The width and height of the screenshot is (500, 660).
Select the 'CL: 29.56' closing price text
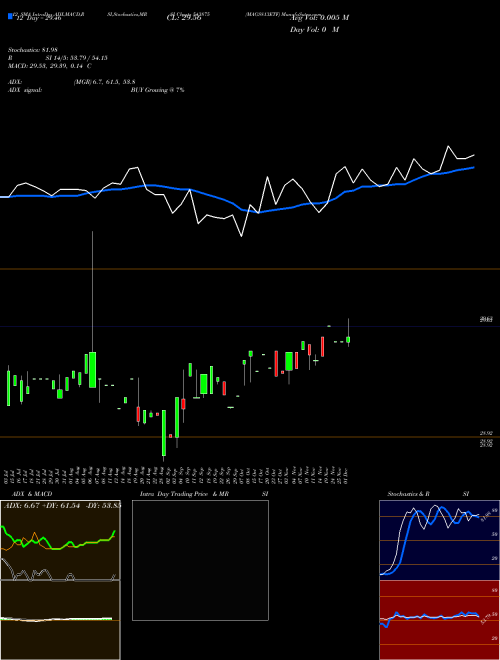point(184,18)
